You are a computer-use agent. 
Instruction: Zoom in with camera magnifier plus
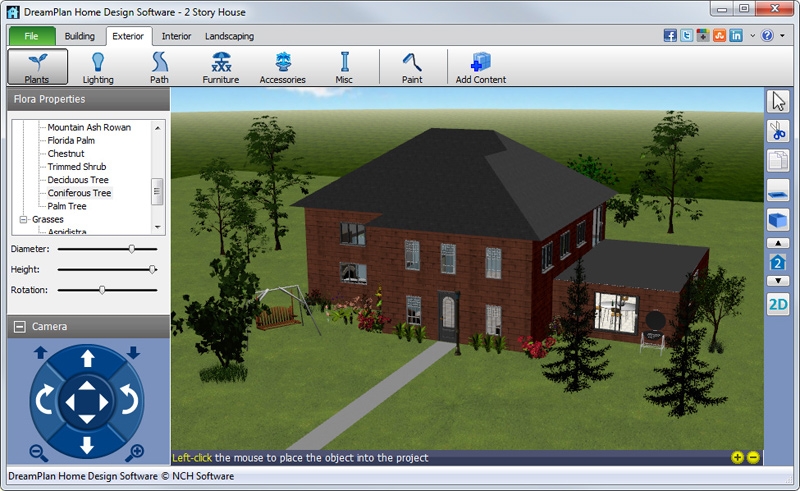(x=135, y=452)
